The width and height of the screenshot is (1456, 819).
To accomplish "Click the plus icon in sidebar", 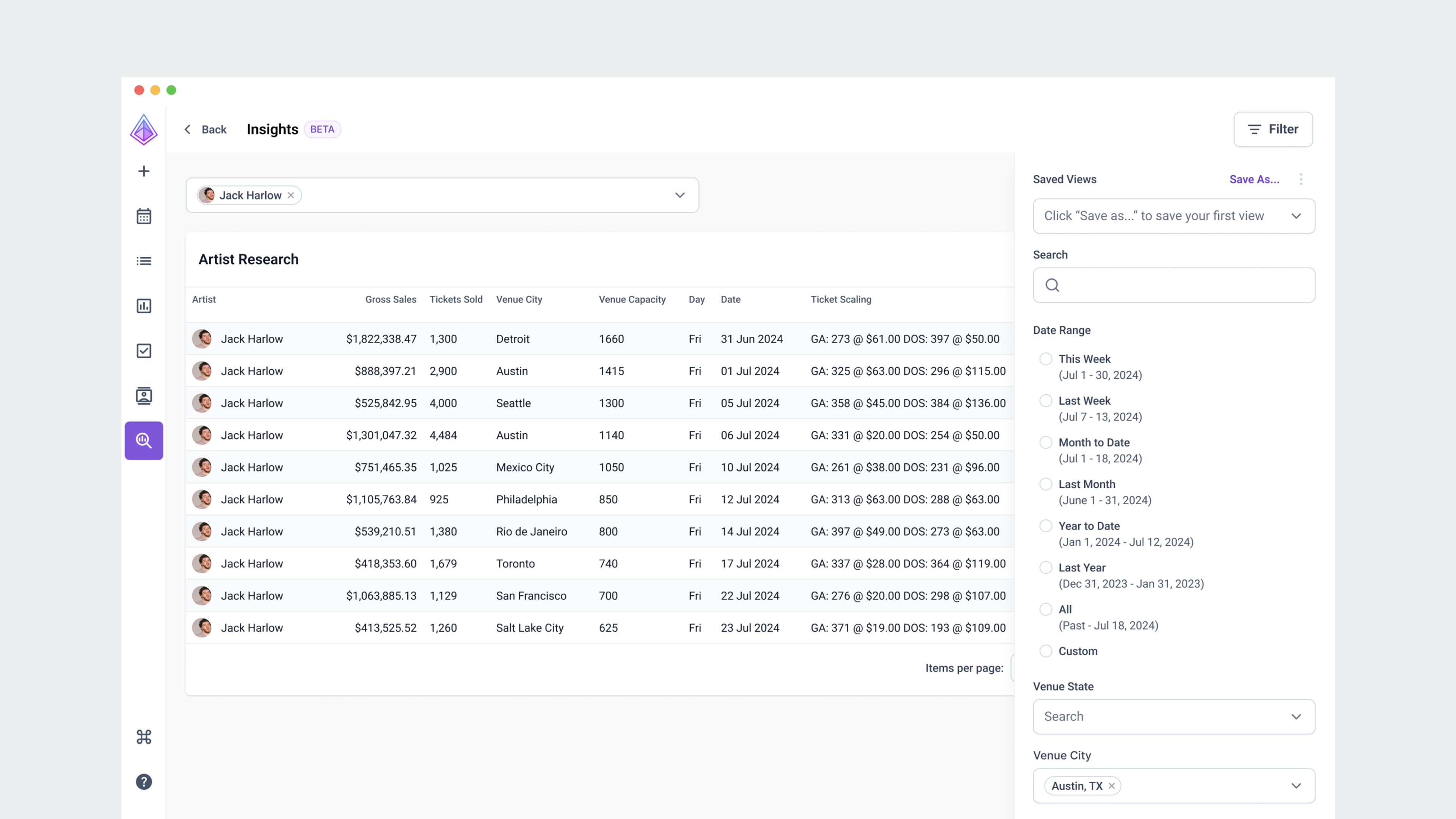I will coord(144,171).
